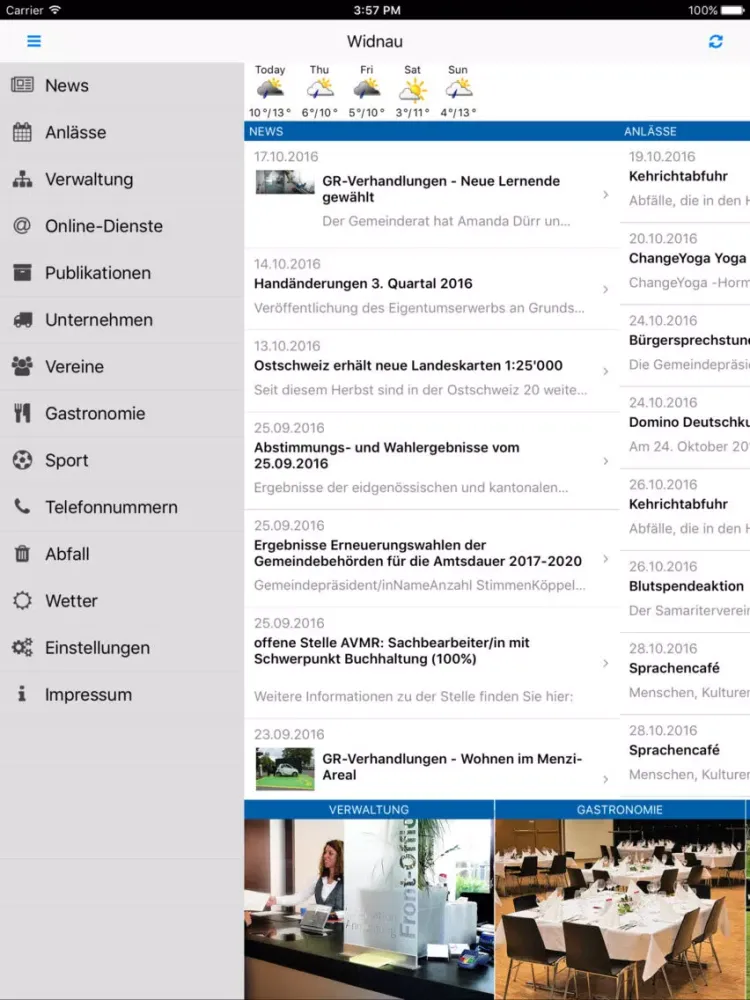Open the Gastronomie banquet hall photo
750x1000 pixels.
[620, 909]
